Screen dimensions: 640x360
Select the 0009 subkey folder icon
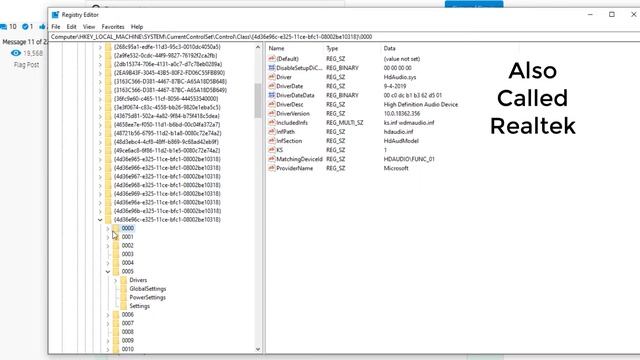coord(116,340)
